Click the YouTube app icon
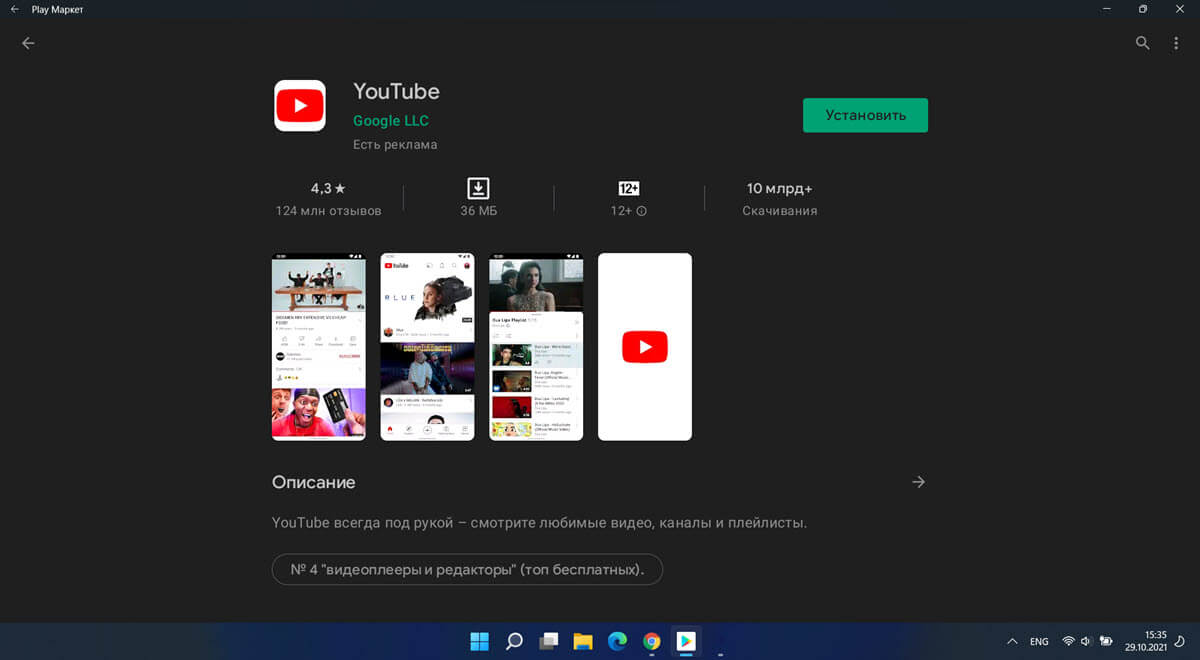Viewport: 1200px width, 660px height. [300, 105]
